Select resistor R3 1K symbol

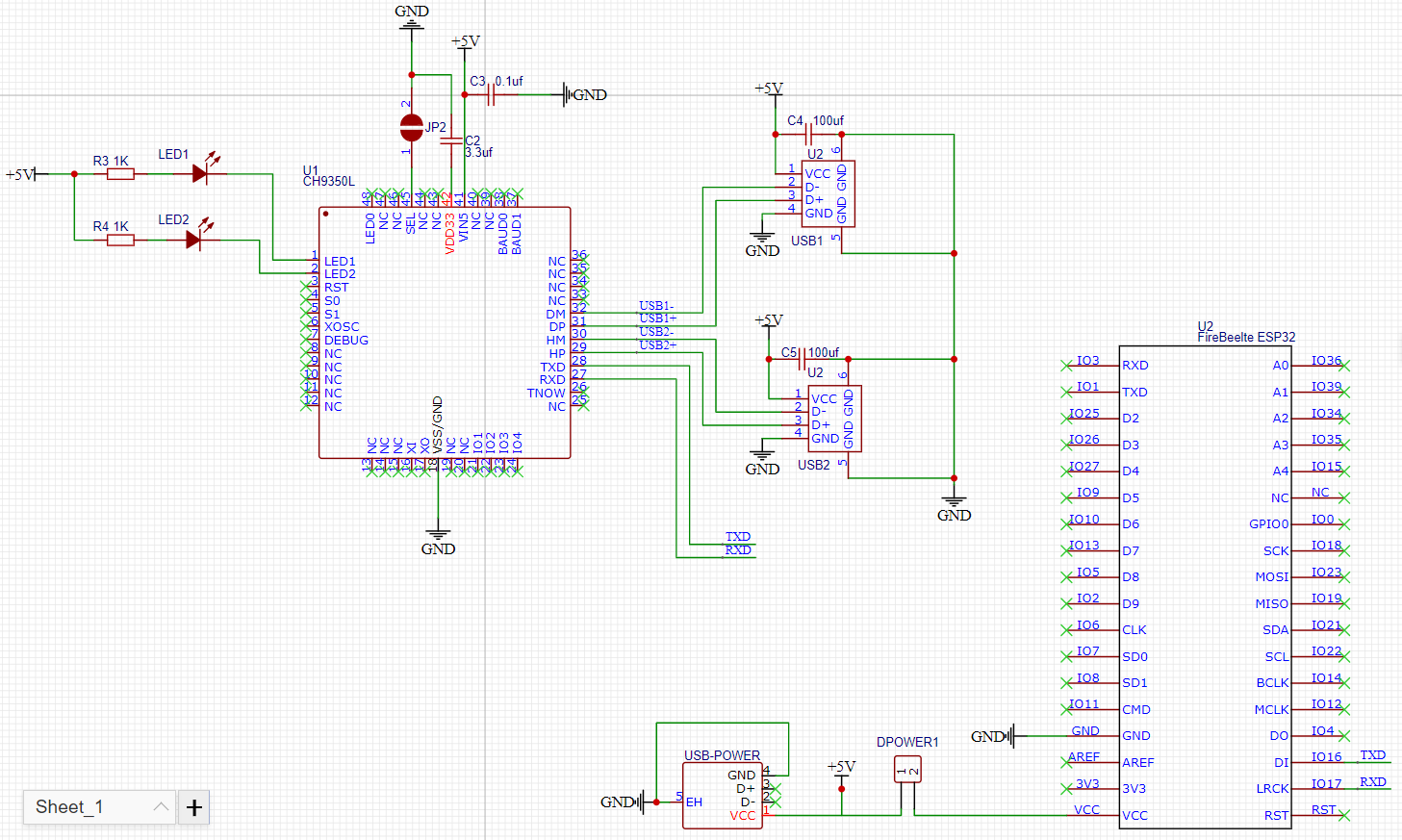pos(120,174)
